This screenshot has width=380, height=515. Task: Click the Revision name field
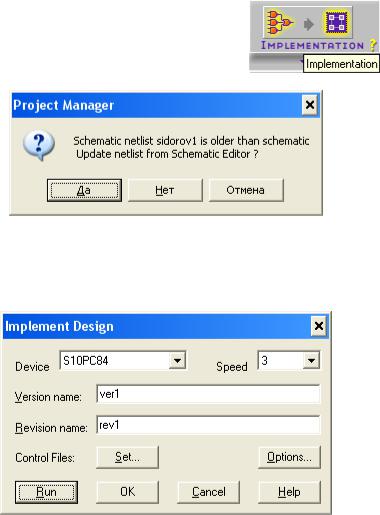coord(208,425)
